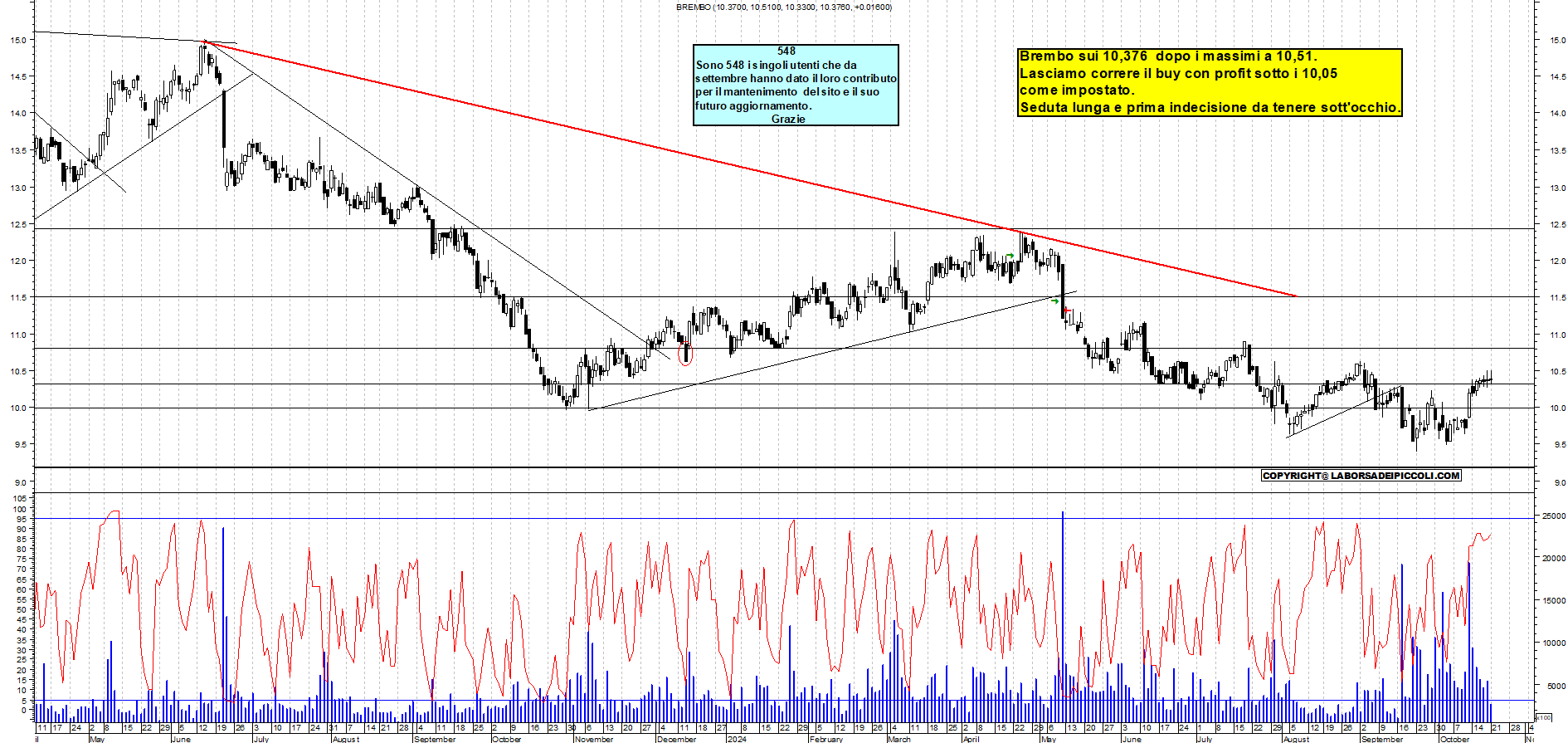
Task: Click the "Sono 548 i singoli utenti che da" line
Action: [777, 65]
